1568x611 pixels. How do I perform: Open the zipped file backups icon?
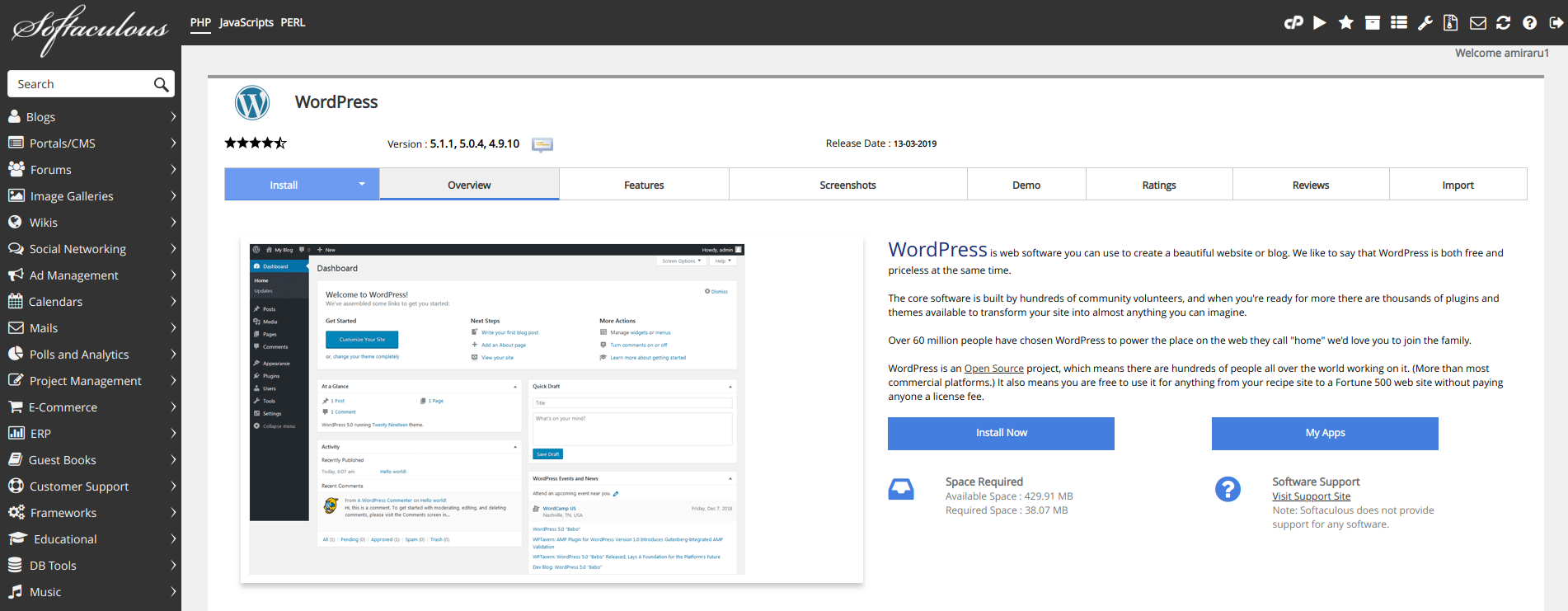pyautogui.click(x=1451, y=22)
